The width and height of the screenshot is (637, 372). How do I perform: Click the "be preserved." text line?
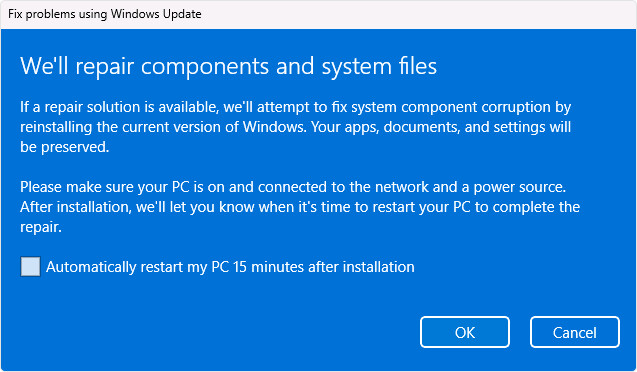coord(65,147)
